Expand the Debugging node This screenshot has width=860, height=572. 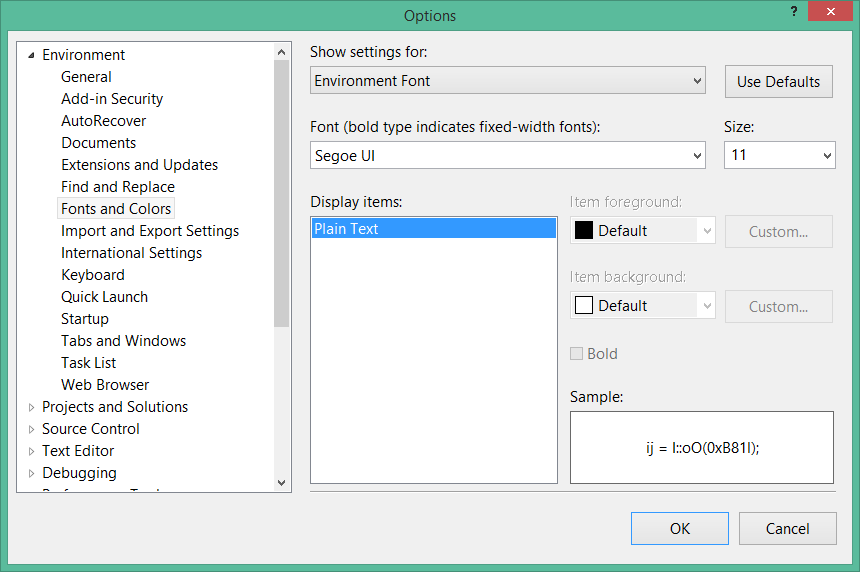[31, 473]
